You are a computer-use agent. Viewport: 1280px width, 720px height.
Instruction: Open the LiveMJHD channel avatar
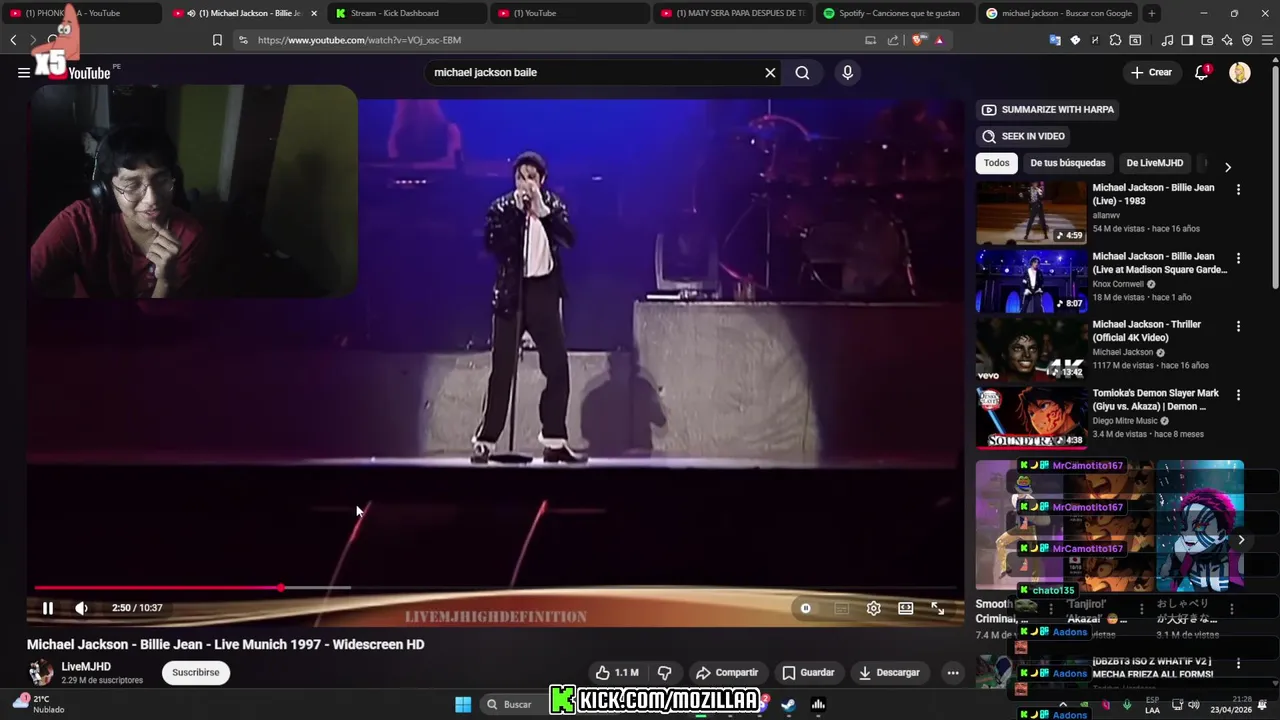pyautogui.click(x=41, y=673)
